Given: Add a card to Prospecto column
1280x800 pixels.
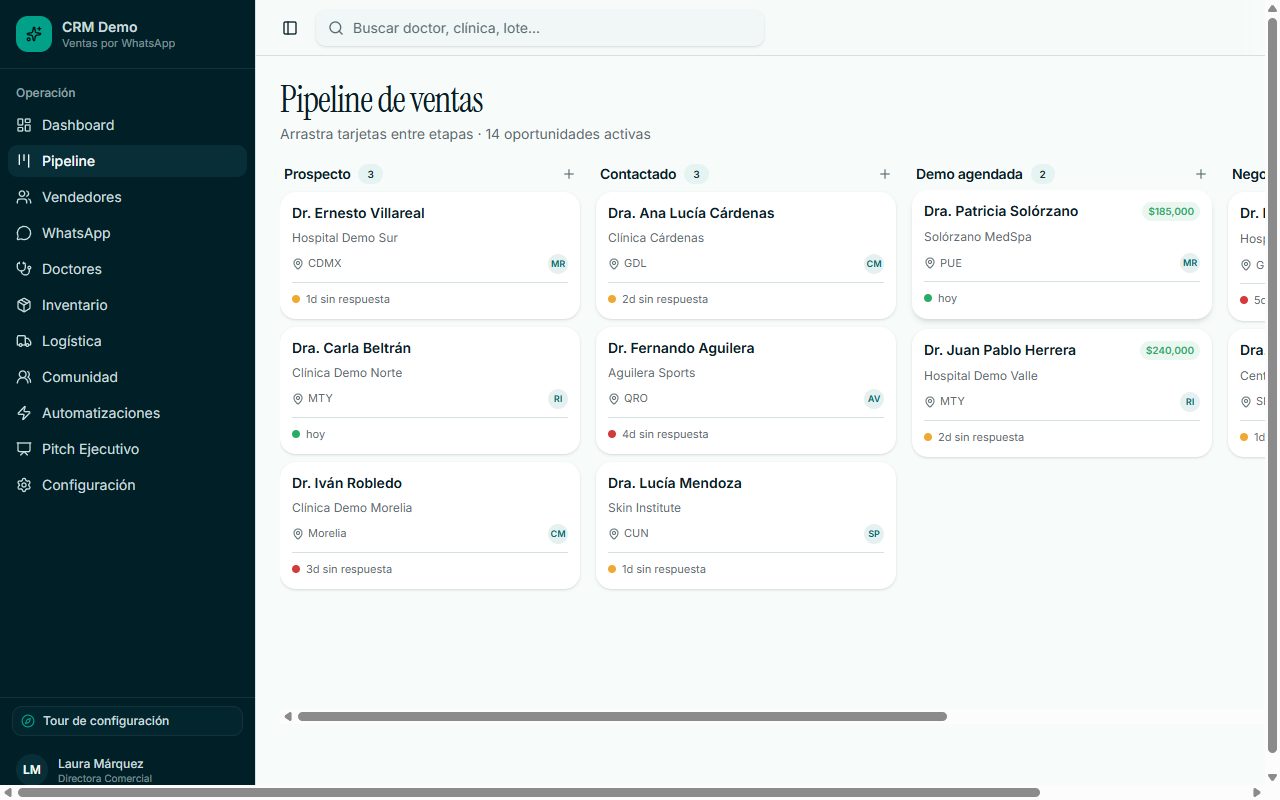Looking at the screenshot, I should pos(569,174).
